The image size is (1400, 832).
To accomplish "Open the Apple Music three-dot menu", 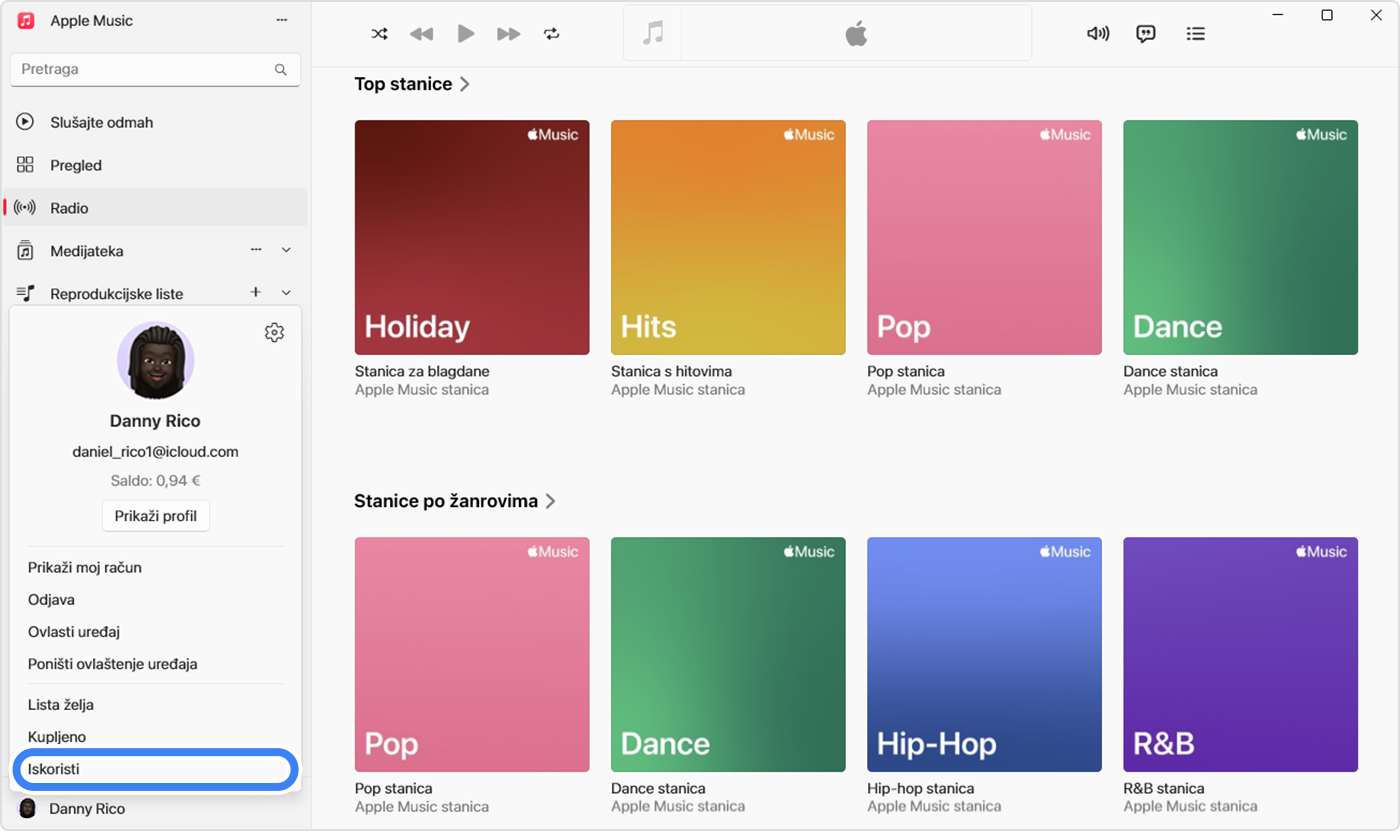I will click(x=282, y=21).
